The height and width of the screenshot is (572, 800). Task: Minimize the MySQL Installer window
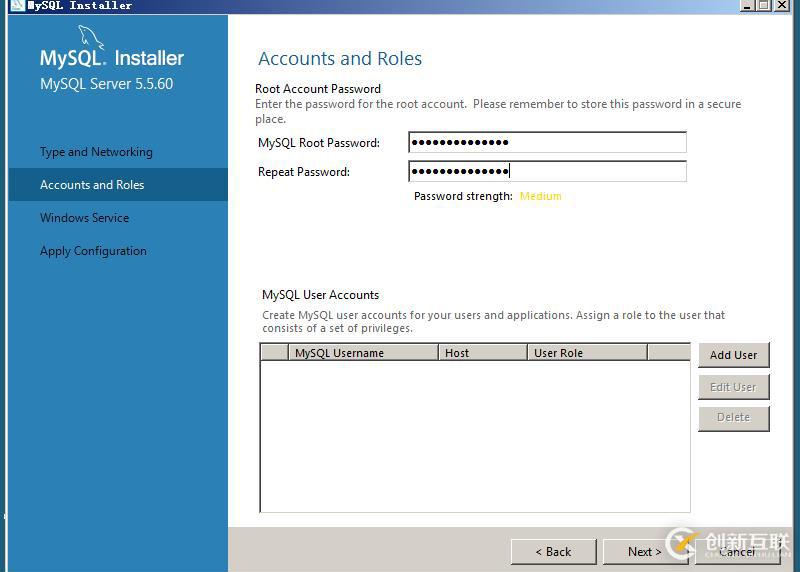747,5
